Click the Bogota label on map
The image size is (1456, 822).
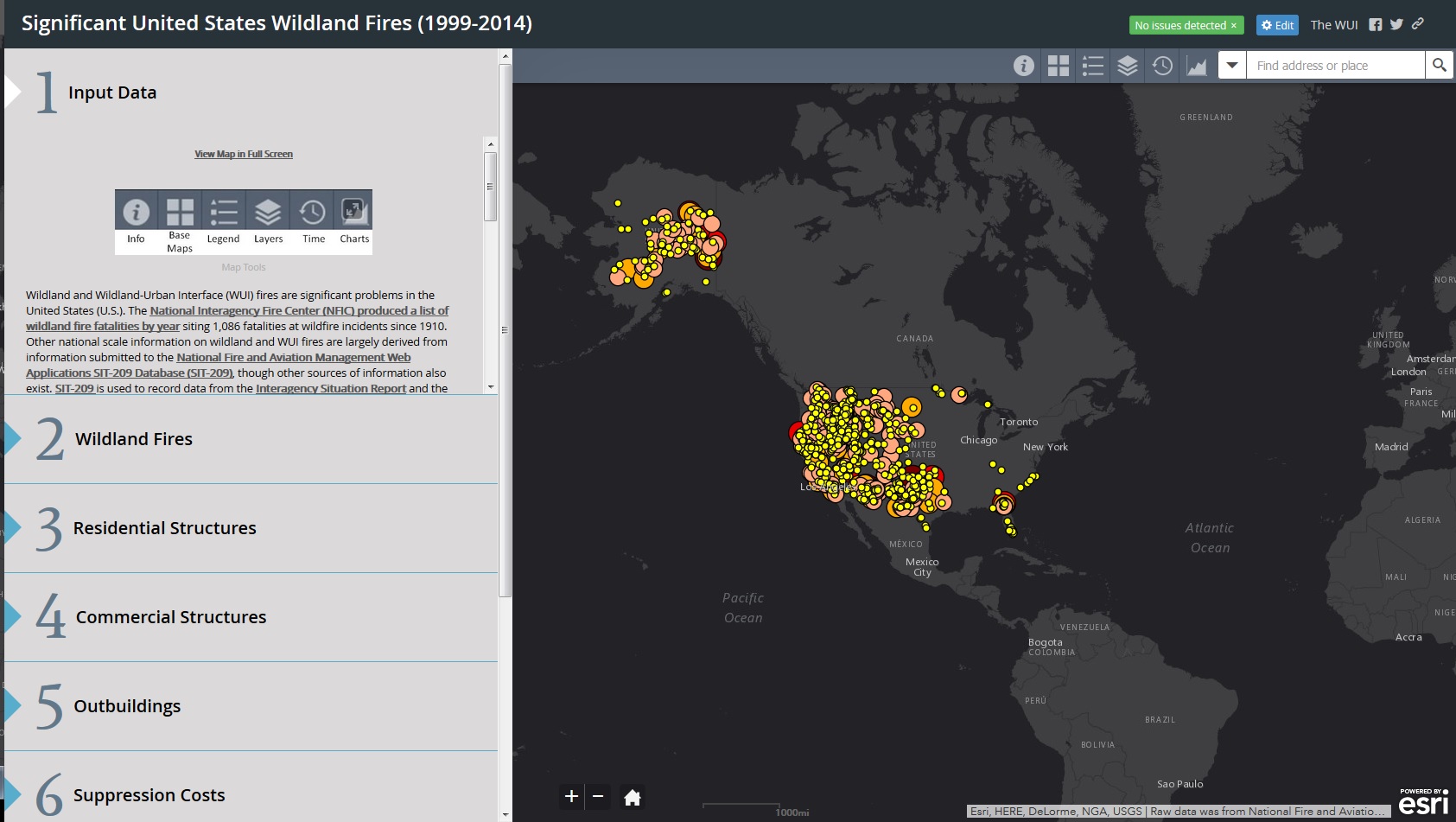pyautogui.click(x=1046, y=642)
